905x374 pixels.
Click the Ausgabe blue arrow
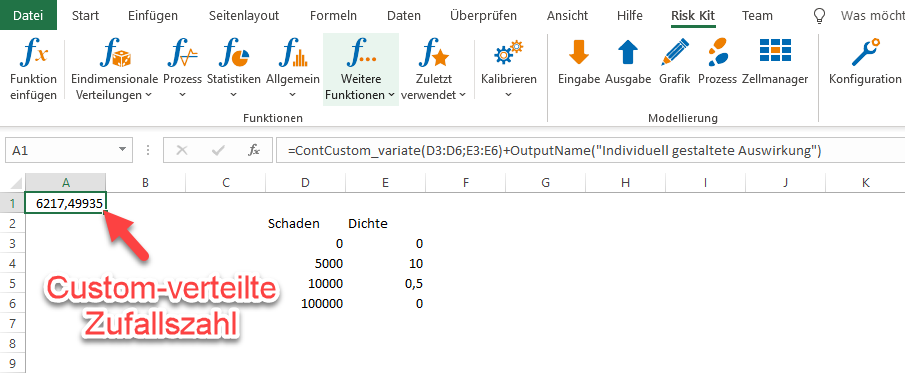coord(628,52)
